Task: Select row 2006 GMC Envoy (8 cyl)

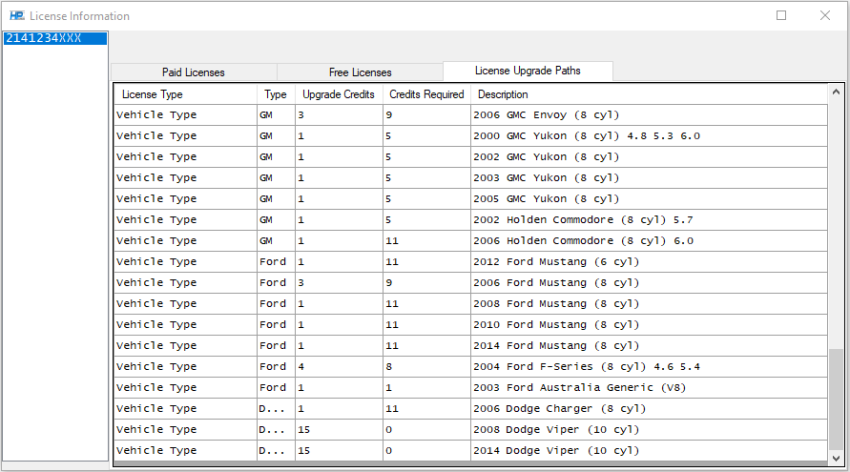Action: pyautogui.click(x=471, y=115)
